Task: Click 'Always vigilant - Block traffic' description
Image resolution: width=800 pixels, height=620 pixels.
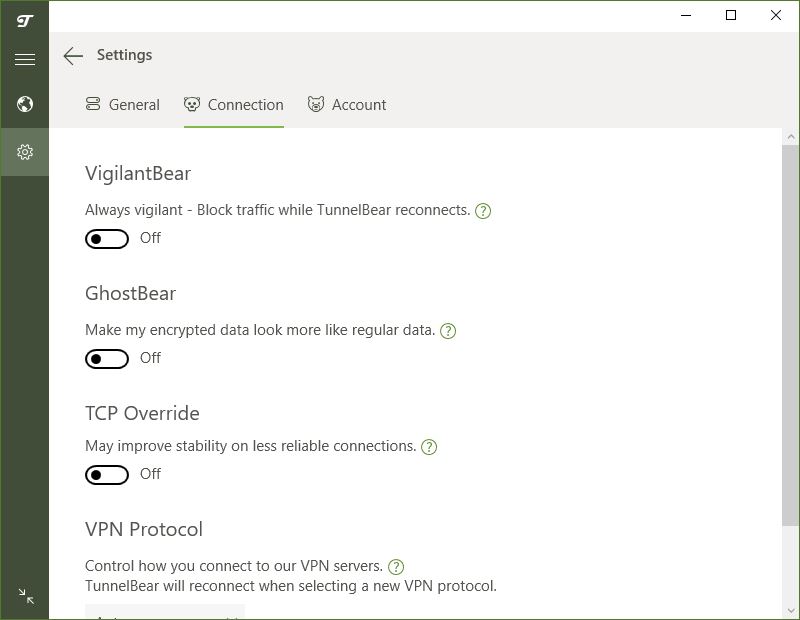Action: pyautogui.click(x=278, y=210)
